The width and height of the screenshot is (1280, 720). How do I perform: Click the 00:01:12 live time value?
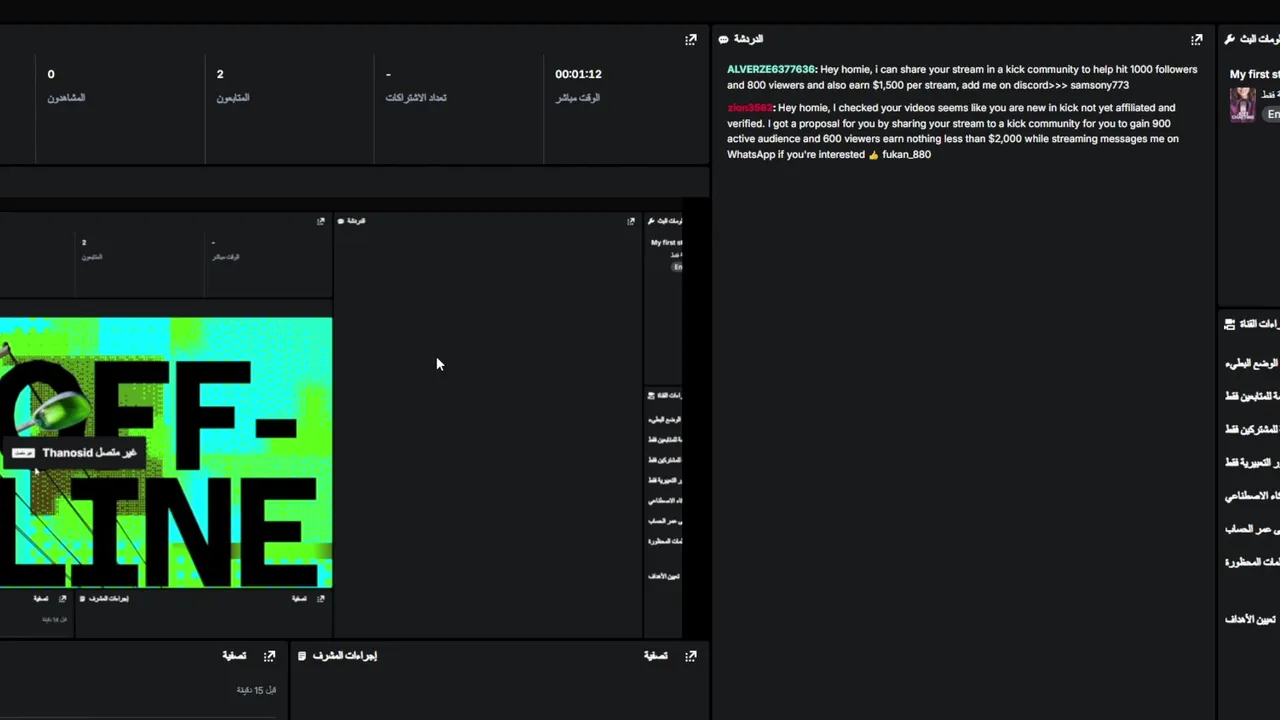click(x=578, y=74)
